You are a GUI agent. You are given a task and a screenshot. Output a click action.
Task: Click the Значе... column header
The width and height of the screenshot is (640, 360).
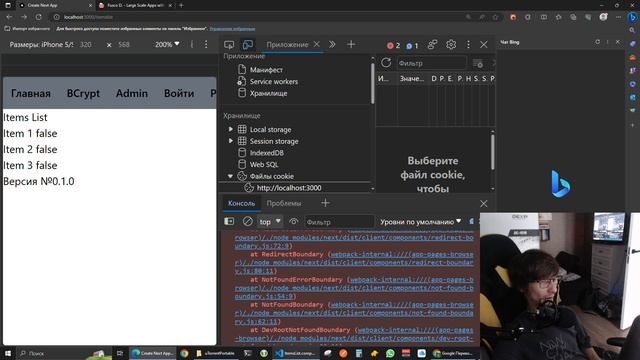point(412,78)
